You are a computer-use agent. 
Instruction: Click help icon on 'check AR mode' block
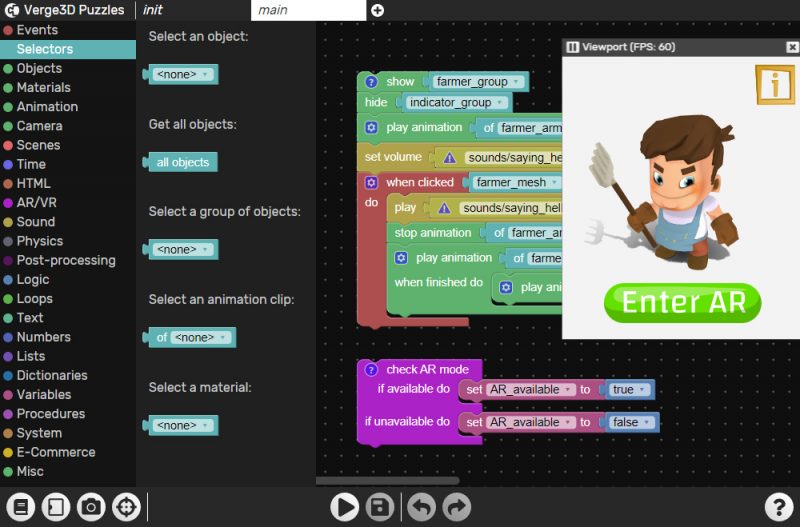coord(371,369)
